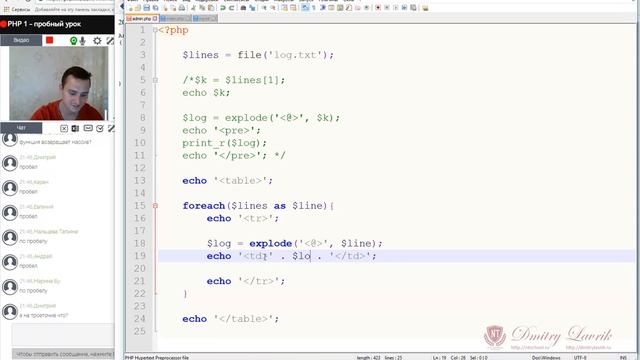Viewport: 640px width, 360px height.
Task: Click the Cut scissors icon
Action: (x=193, y=8)
